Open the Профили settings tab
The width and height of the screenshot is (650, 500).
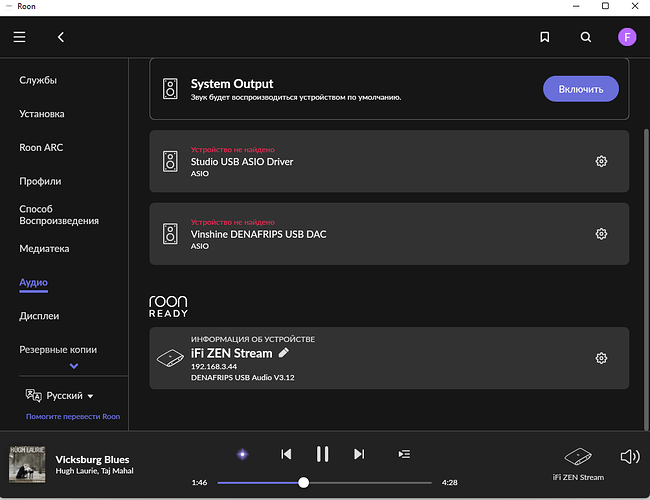click(40, 181)
